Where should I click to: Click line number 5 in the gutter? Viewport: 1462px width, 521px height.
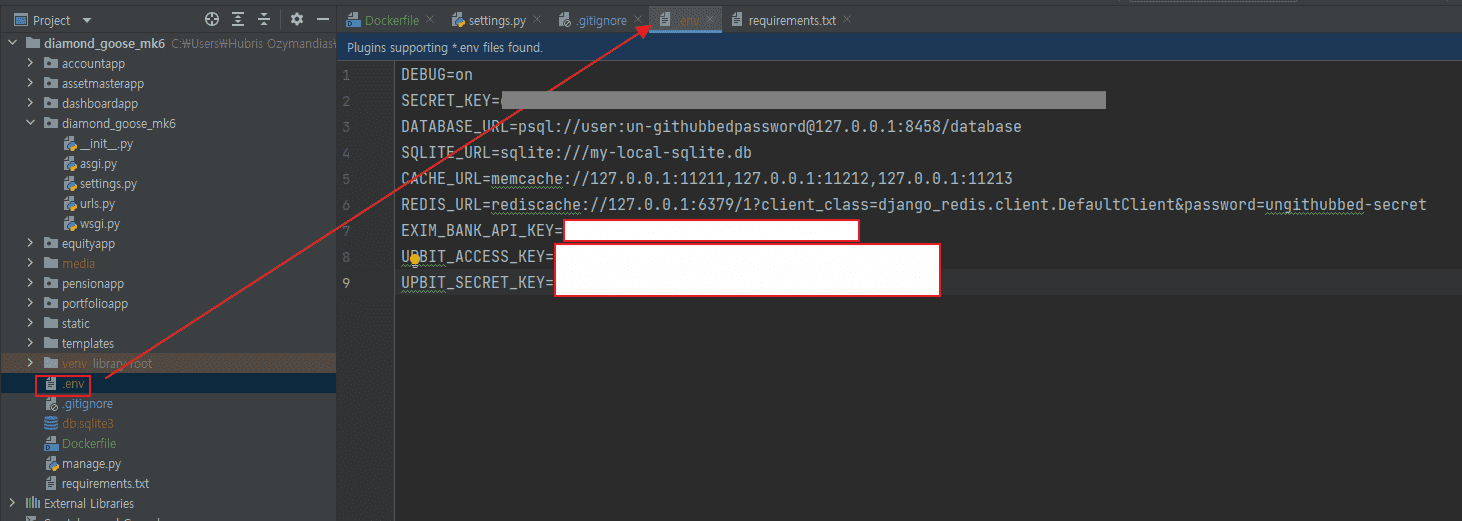[346, 179]
